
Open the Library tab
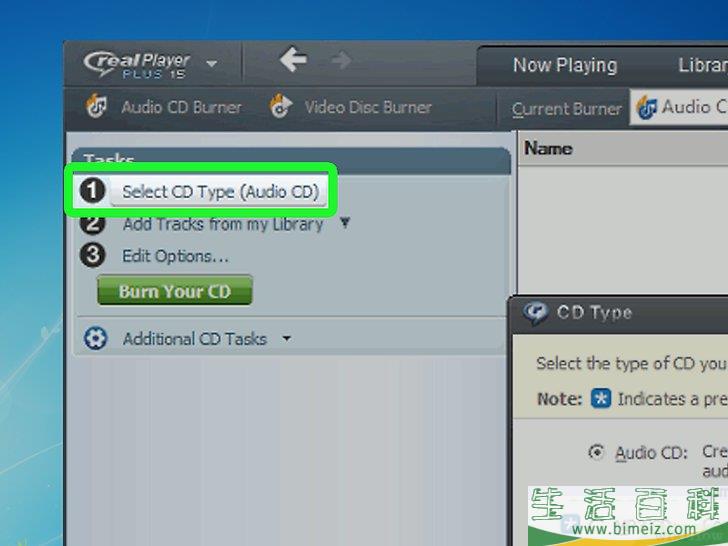click(x=702, y=65)
